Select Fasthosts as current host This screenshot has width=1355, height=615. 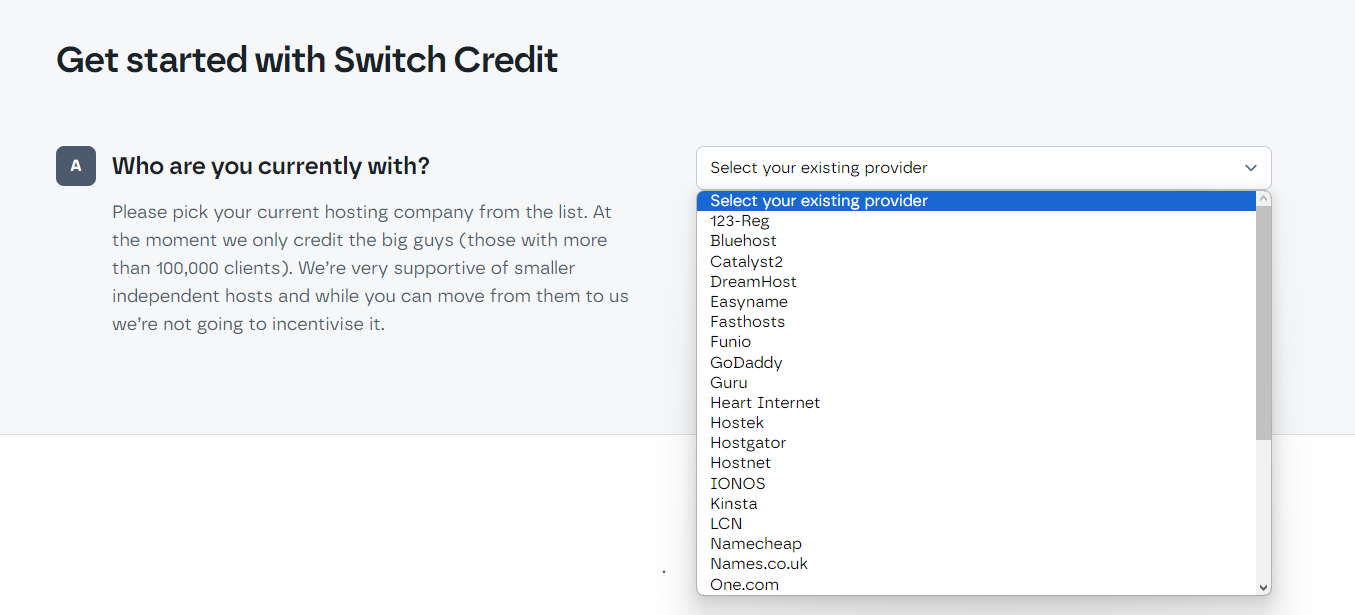pos(976,322)
